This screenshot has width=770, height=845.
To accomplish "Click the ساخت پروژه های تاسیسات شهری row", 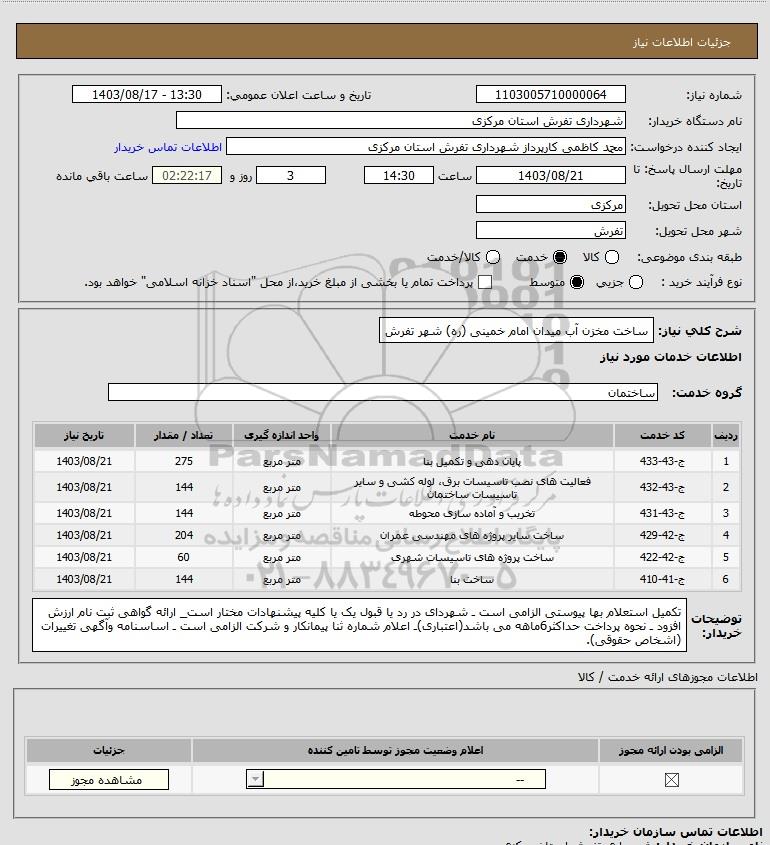I will coord(387,557).
